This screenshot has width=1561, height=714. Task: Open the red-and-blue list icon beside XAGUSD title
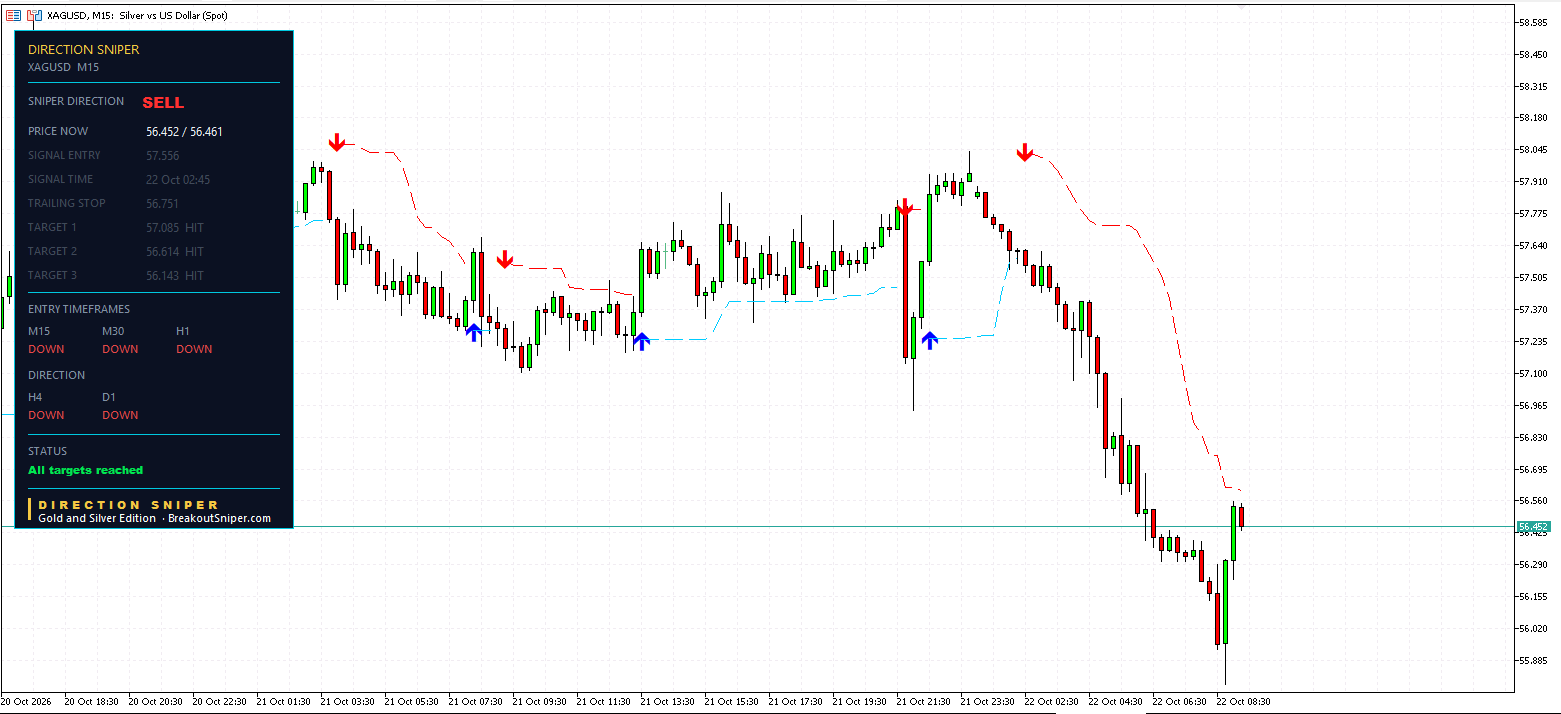click(x=13, y=16)
